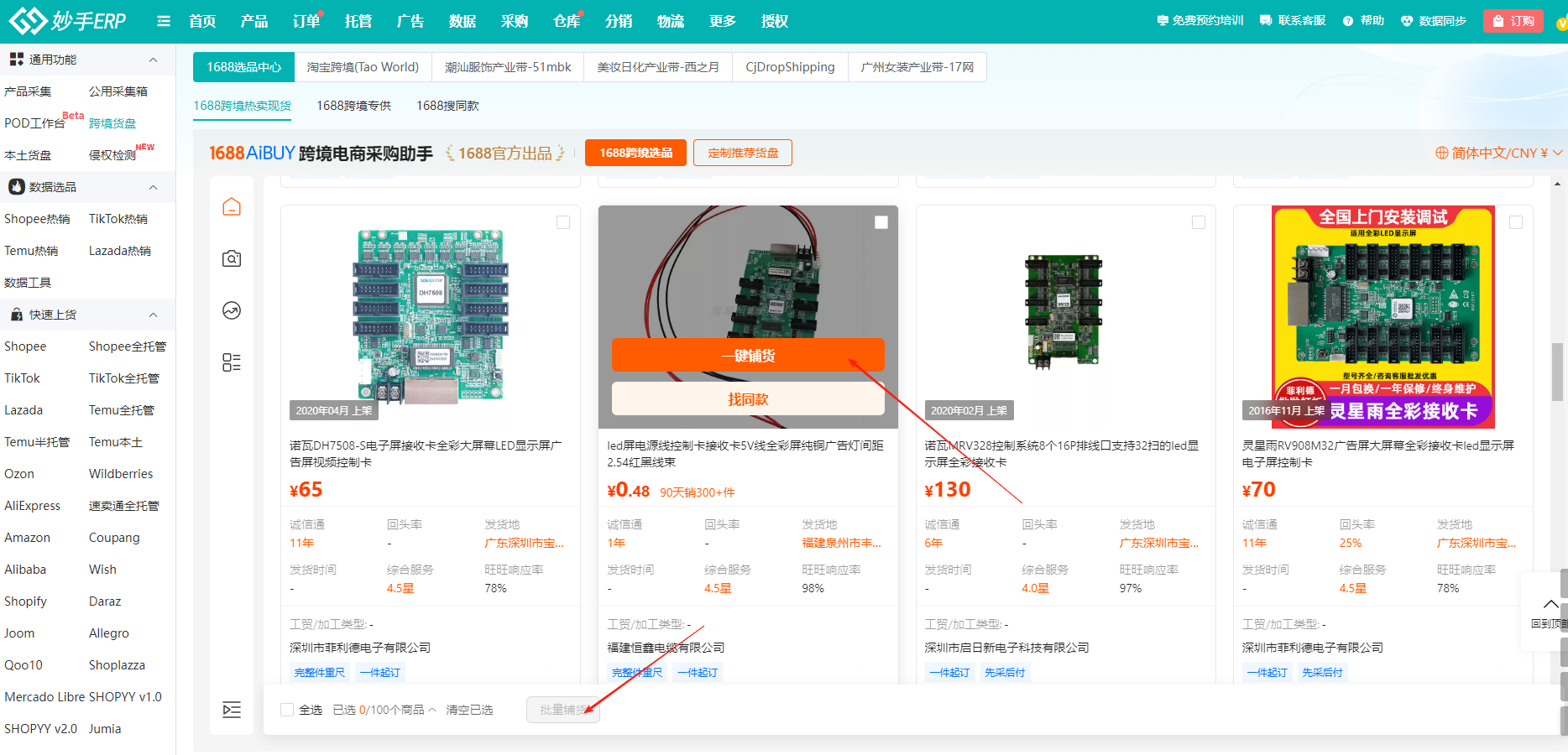Open the 灵星雨全彩接收卡 product image

pyautogui.click(x=1382, y=317)
